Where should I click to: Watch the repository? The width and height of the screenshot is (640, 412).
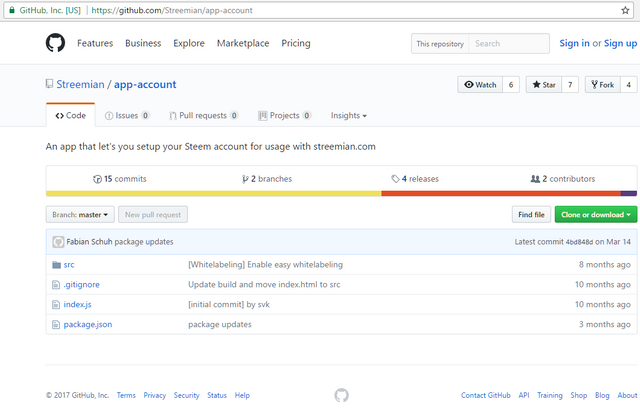point(480,85)
